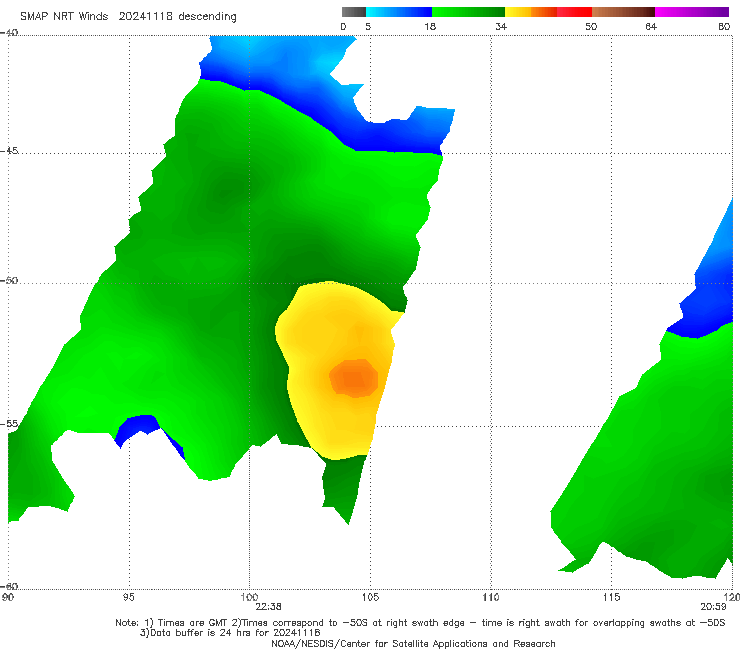The height and width of the screenshot is (650, 740).
Task: Click latitude label '-55'
Action: tap(9, 423)
